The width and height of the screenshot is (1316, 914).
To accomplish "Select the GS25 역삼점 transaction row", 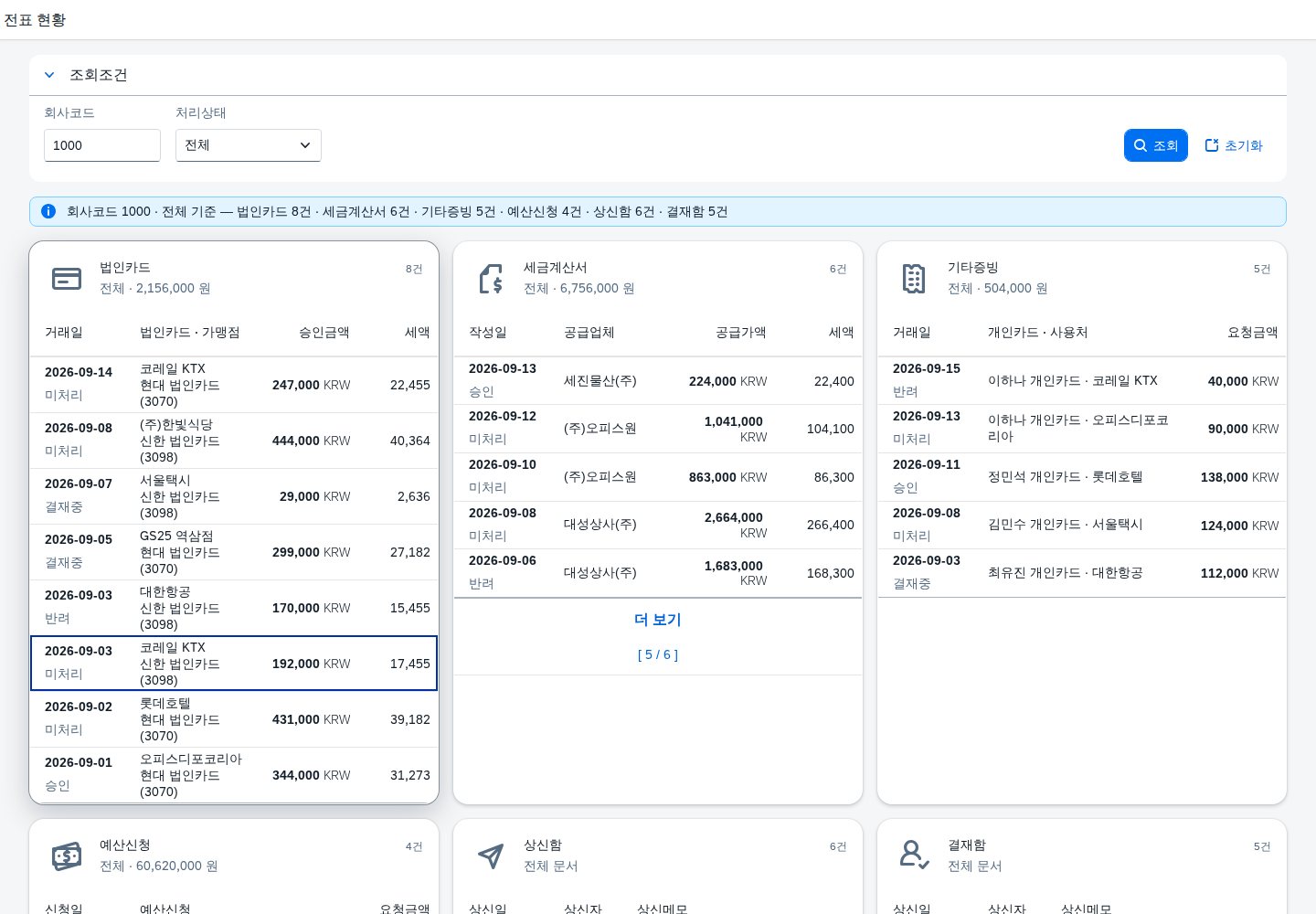I will (x=234, y=552).
